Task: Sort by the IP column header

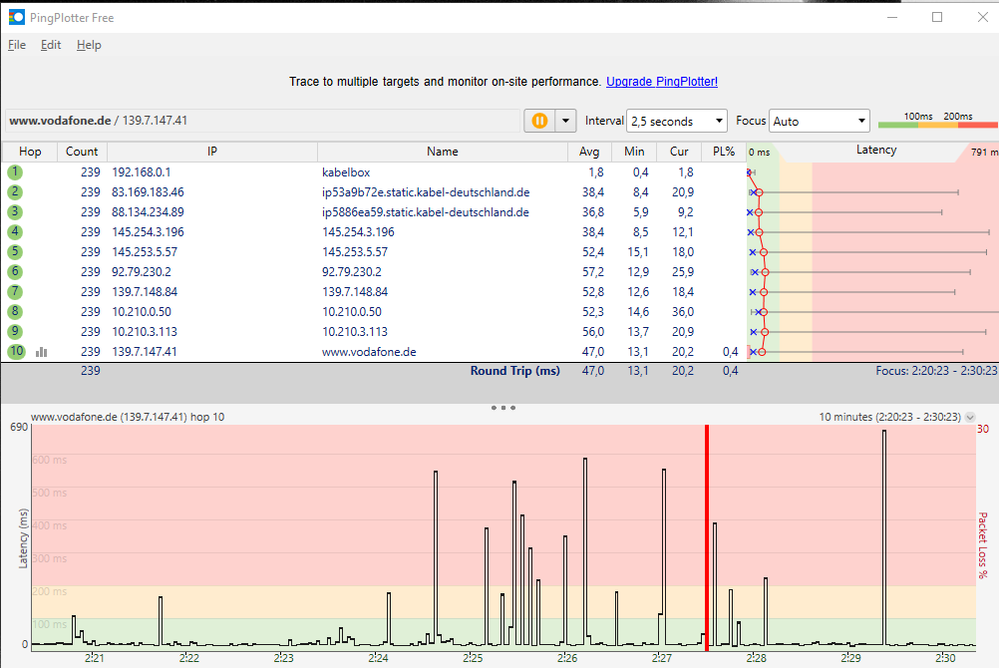Action: pyautogui.click(x=212, y=151)
